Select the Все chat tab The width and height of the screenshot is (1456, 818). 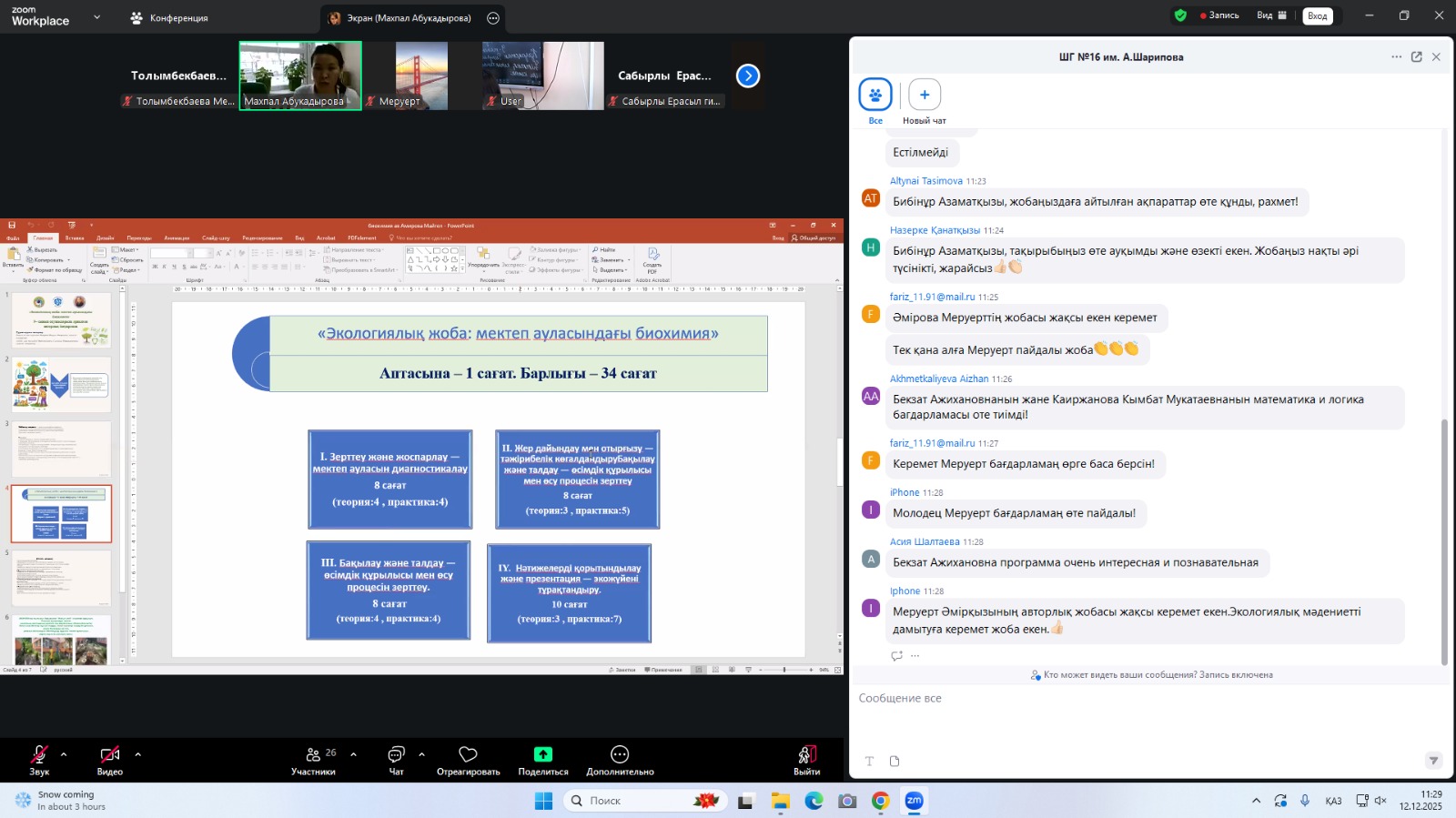(875, 95)
